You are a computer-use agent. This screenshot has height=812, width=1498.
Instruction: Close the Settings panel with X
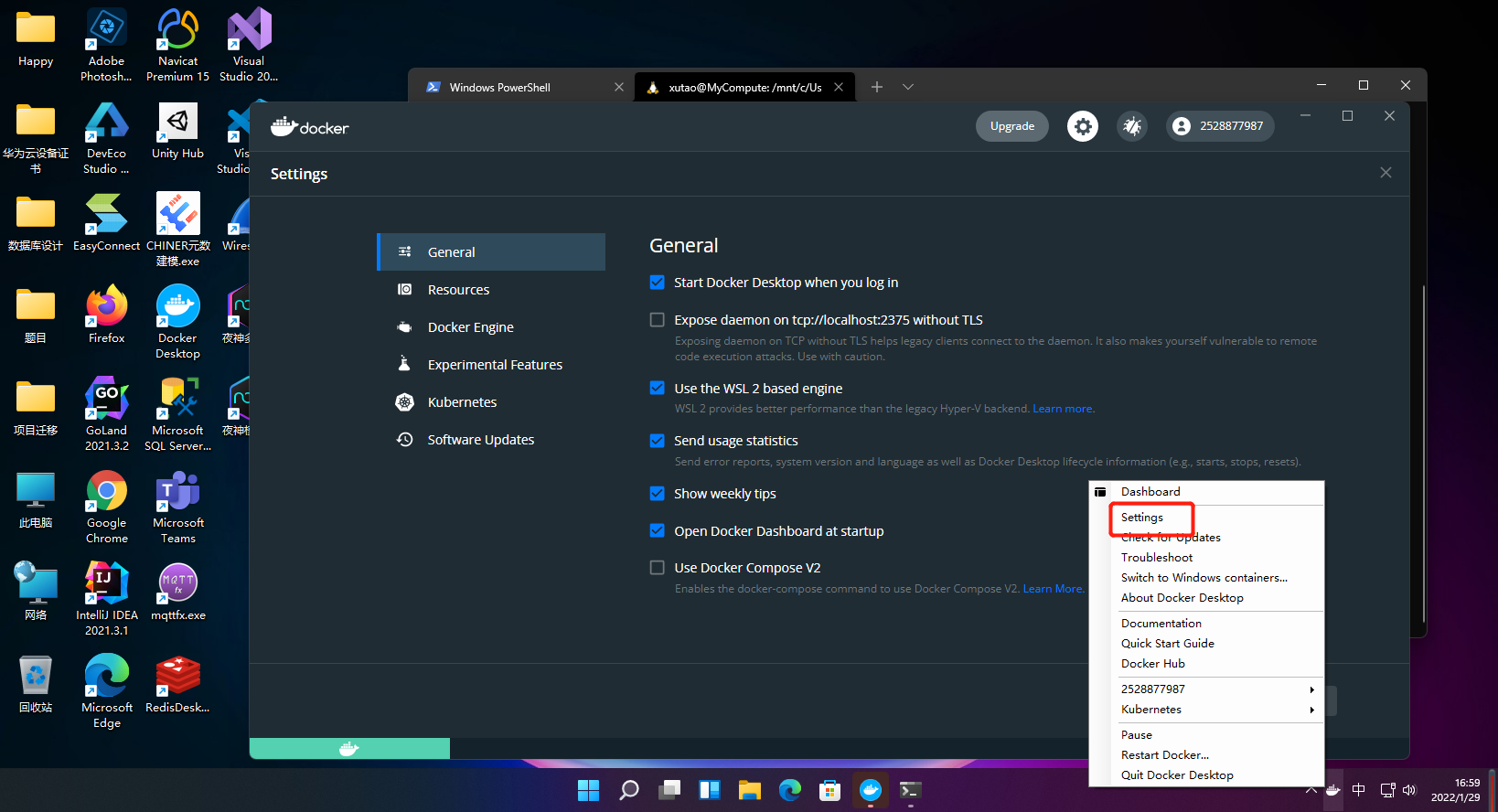[1386, 173]
